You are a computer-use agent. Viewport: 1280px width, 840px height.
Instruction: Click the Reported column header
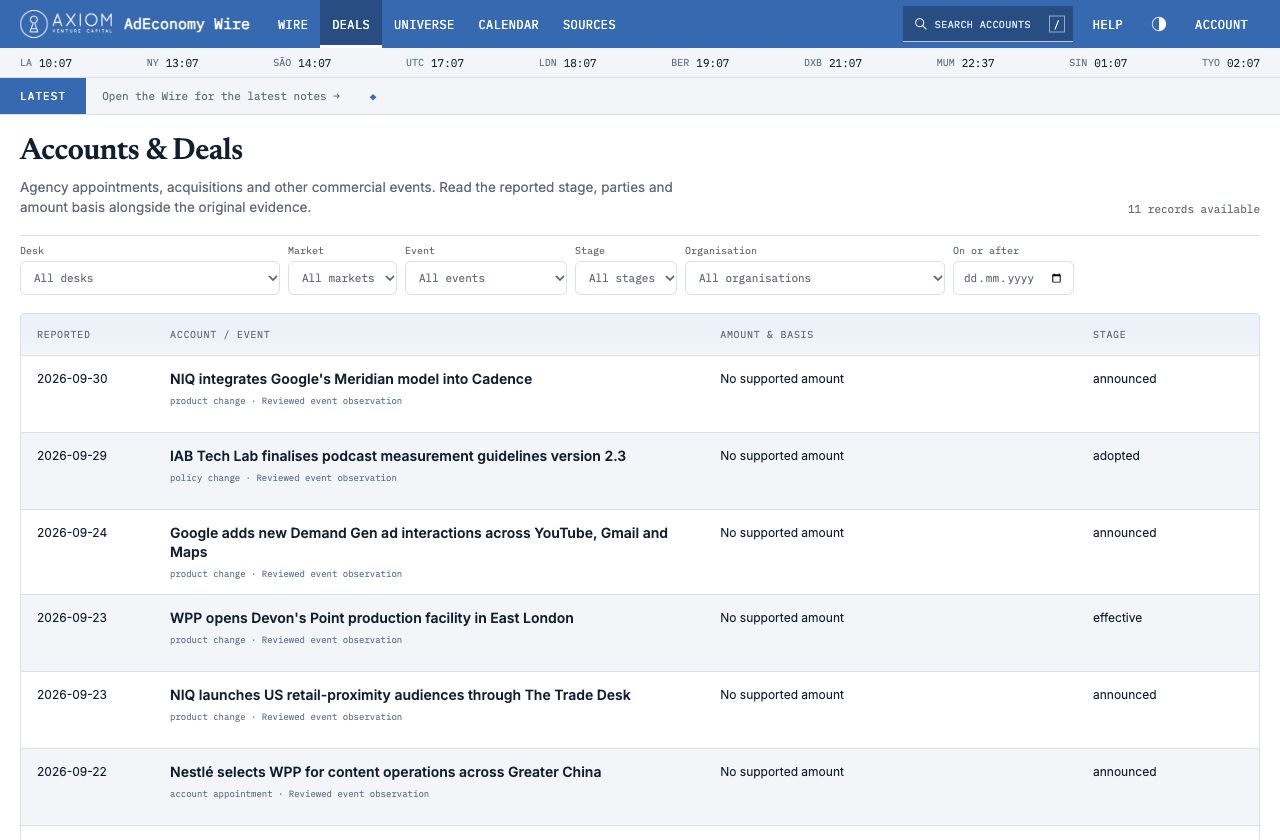[64, 334]
